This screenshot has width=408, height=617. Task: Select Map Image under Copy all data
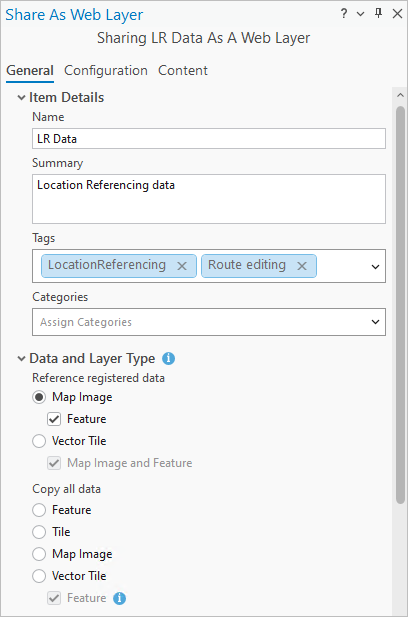39,554
